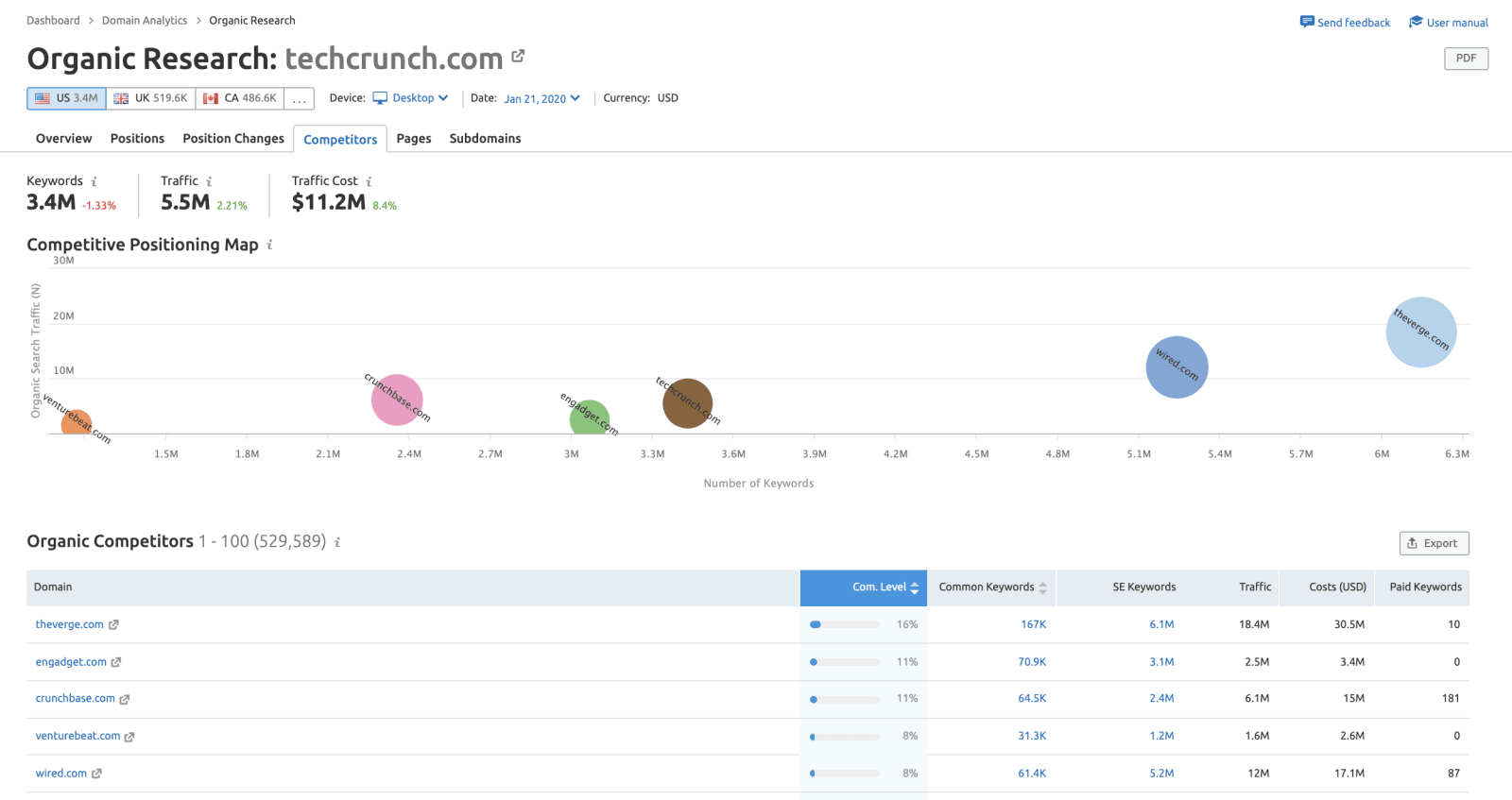The height and width of the screenshot is (800, 1512).
Task: Select the CA 486.6K database button
Action: click(240, 98)
